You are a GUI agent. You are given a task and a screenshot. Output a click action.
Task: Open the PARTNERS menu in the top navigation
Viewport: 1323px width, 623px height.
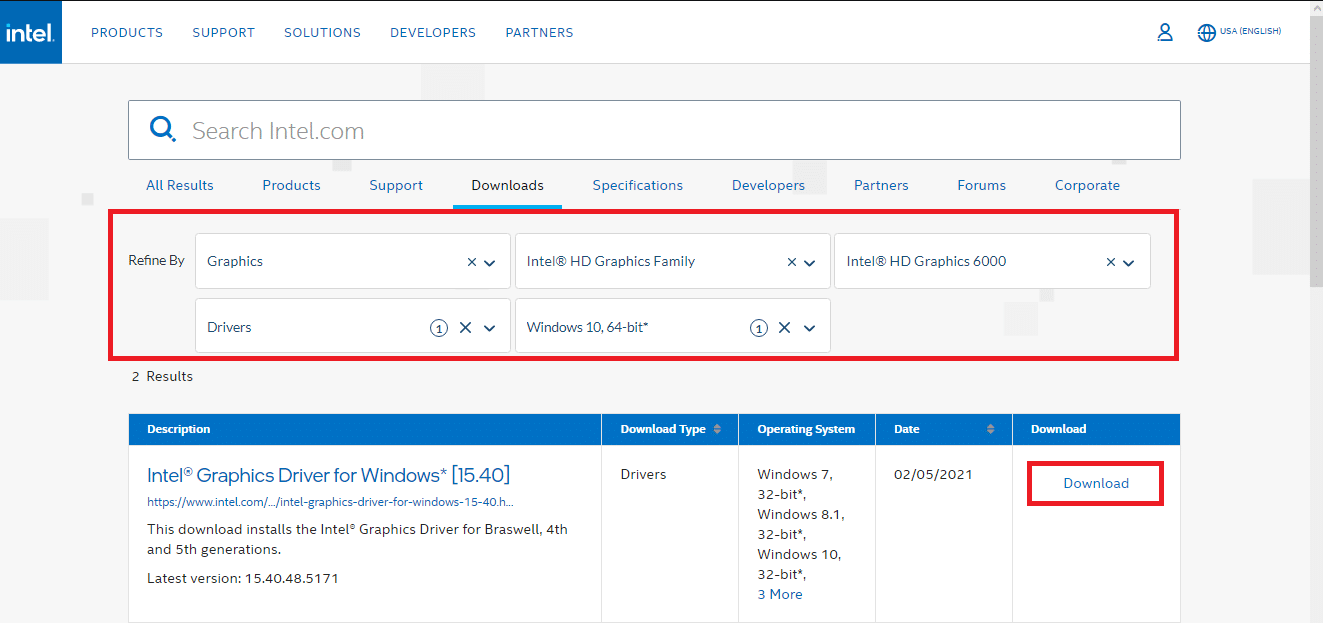(x=539, y=32)
